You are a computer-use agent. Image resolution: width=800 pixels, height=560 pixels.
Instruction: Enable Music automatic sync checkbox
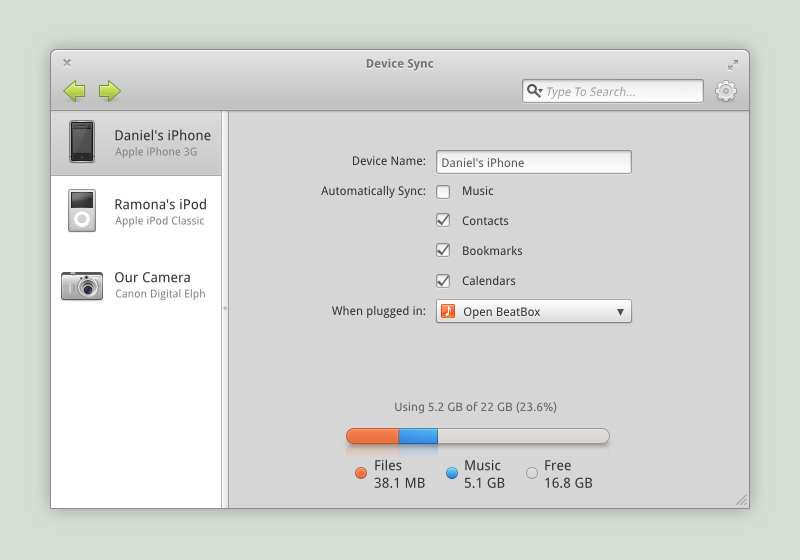(x=443, y=191)
